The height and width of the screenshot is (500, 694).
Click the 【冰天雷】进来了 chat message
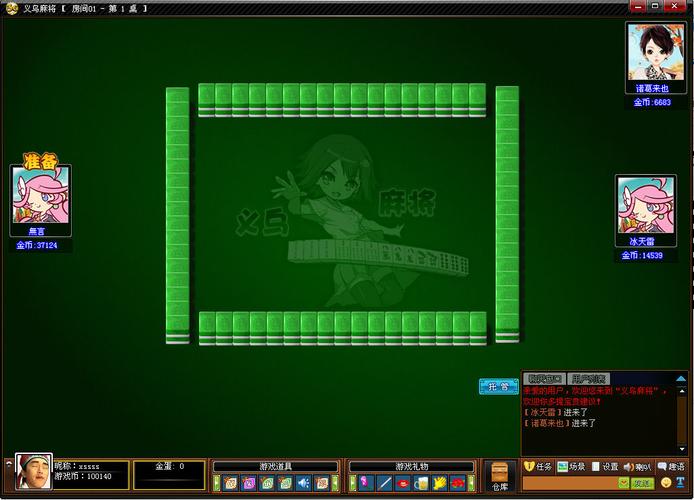[x=555, y=412]
